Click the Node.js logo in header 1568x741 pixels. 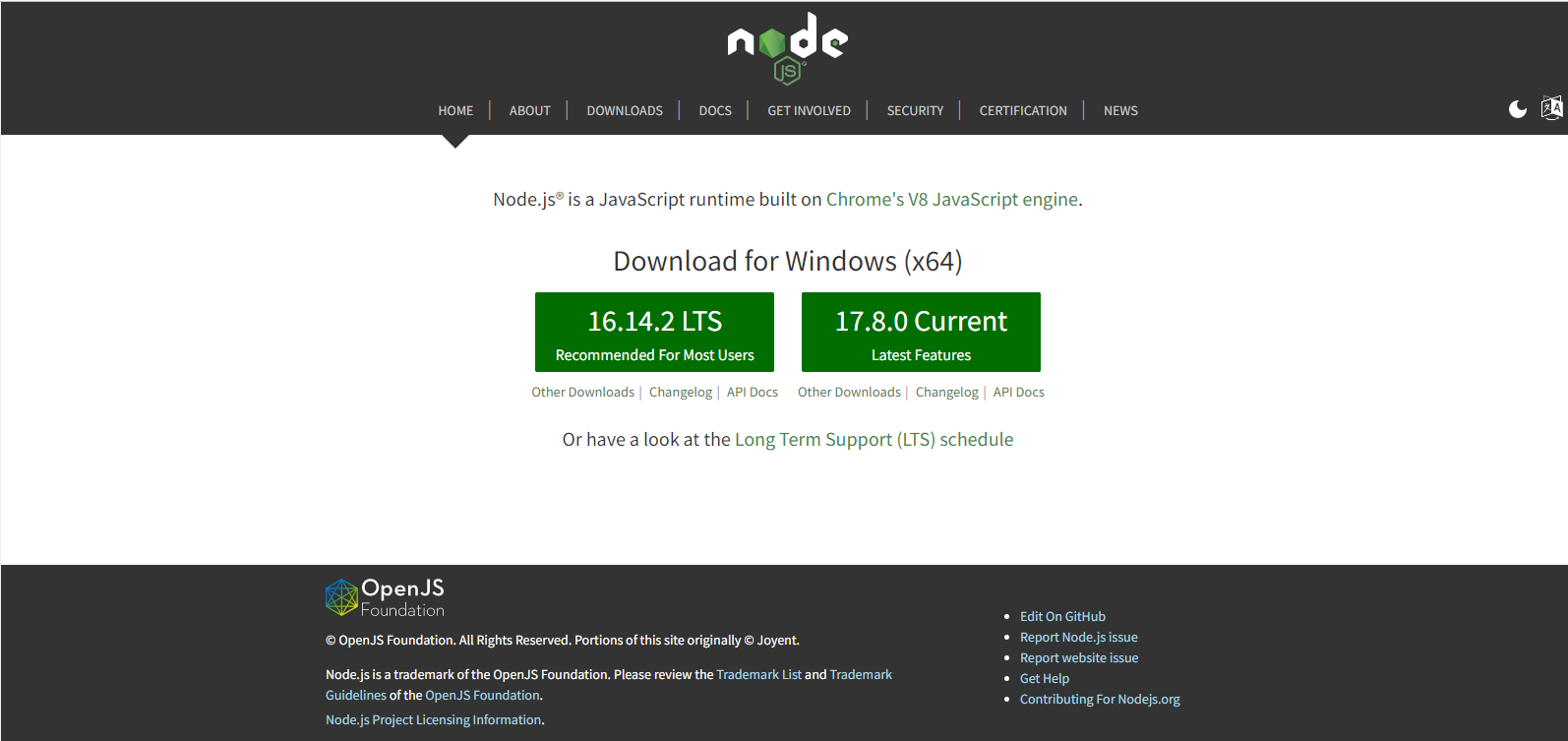(x=787, y=48)
